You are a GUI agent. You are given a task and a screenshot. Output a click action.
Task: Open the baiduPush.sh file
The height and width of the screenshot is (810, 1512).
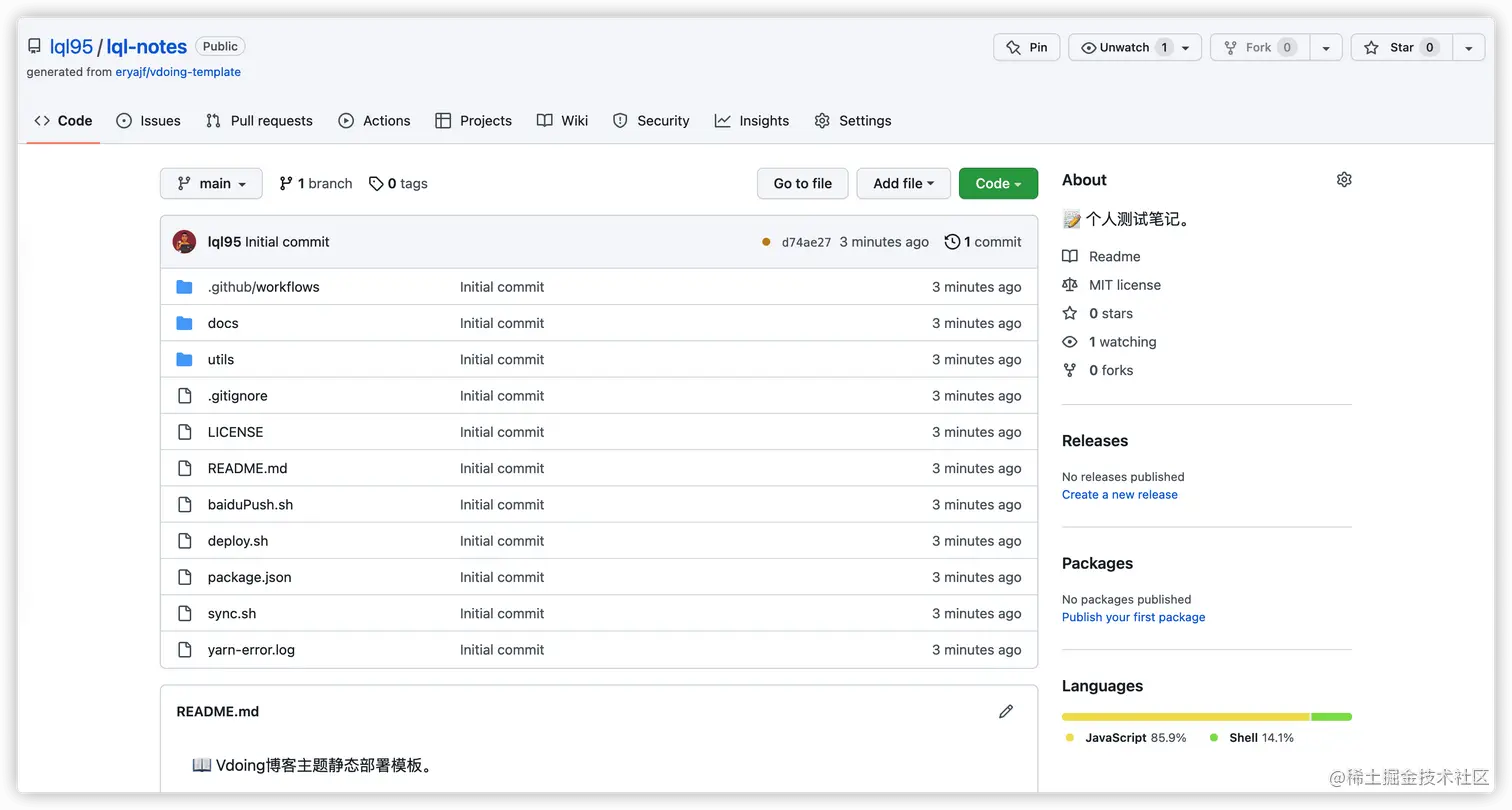pyautogui.click(x=250, y=505)
